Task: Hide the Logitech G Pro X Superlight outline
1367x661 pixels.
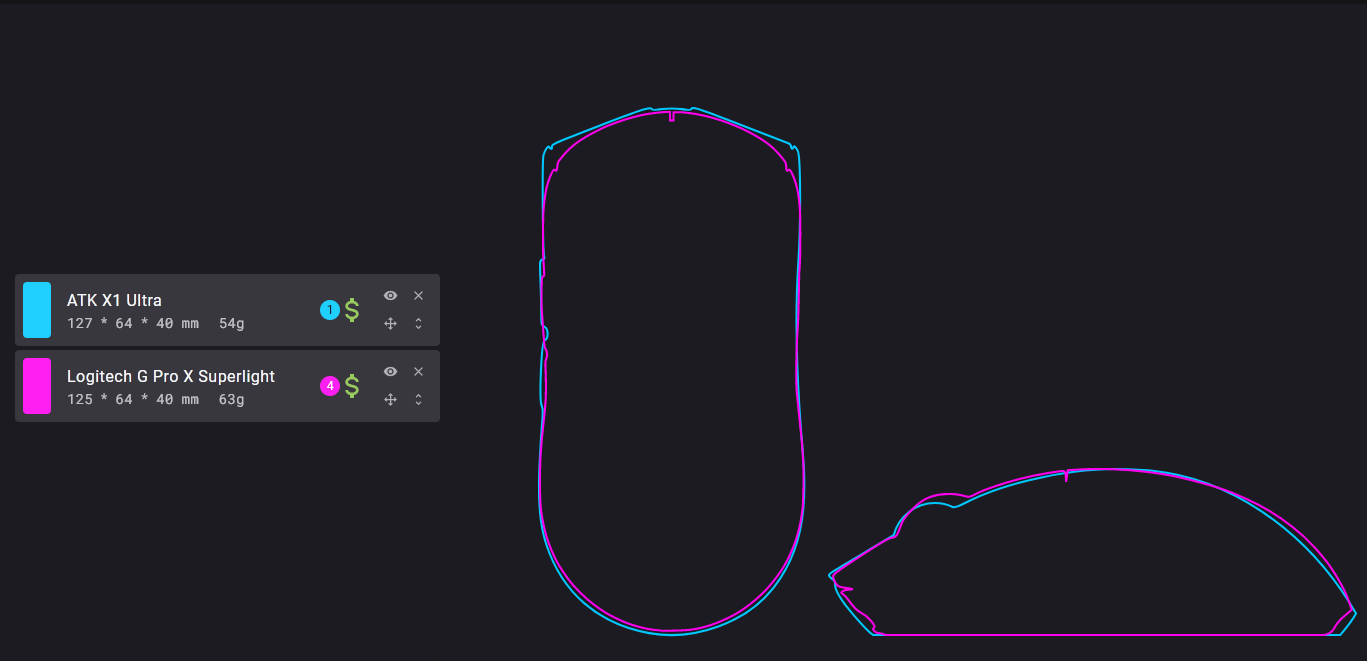Action: point(390,371)
